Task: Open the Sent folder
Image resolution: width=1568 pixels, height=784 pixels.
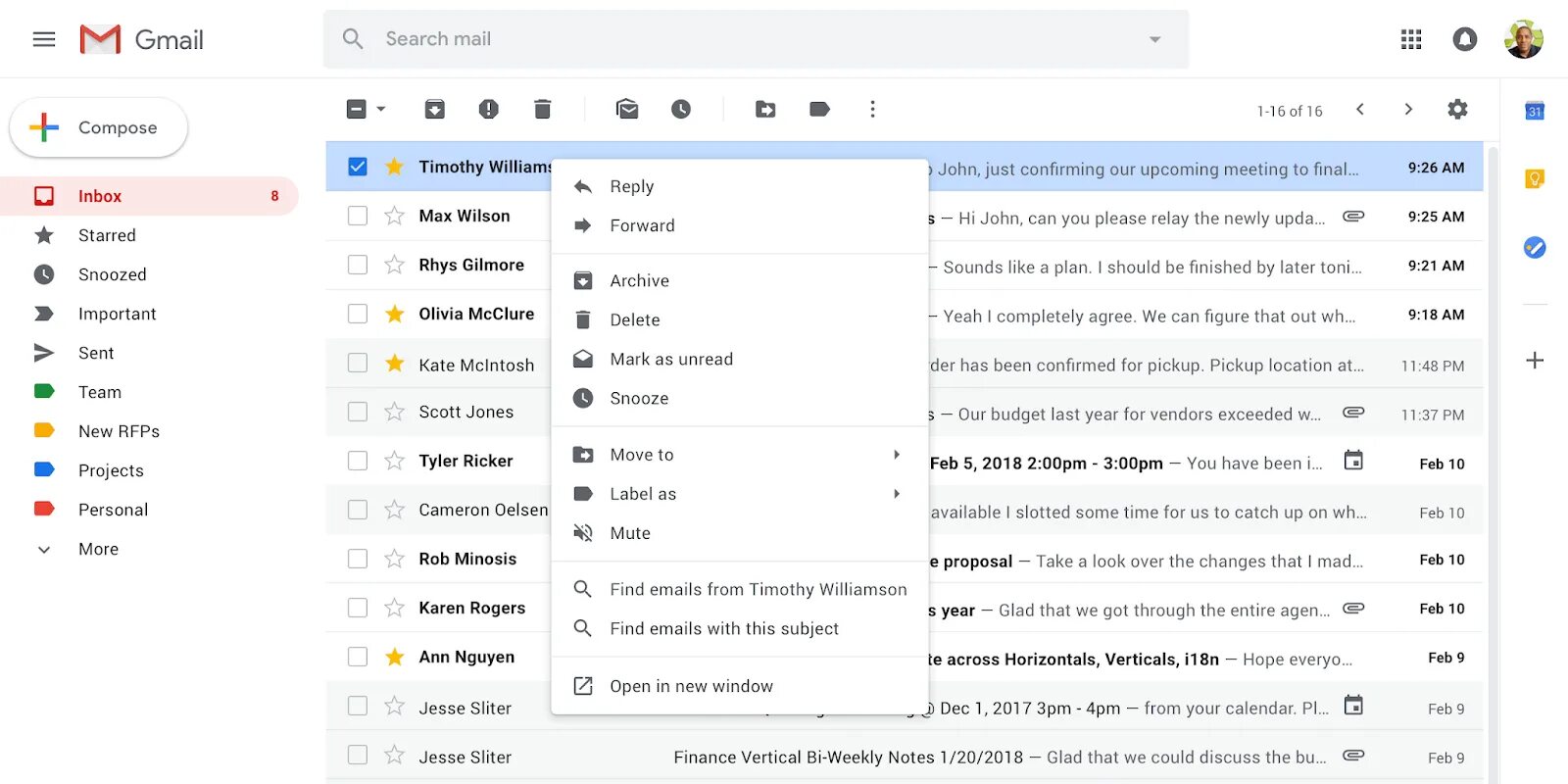Action: [x=149, y=353]
